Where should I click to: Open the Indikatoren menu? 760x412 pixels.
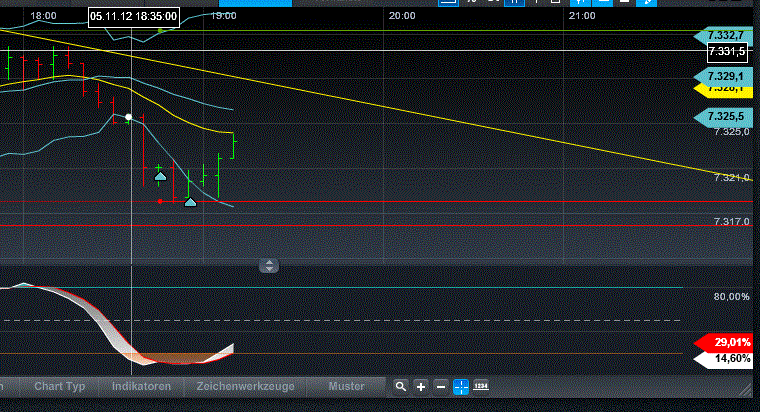tap(141, 386)
